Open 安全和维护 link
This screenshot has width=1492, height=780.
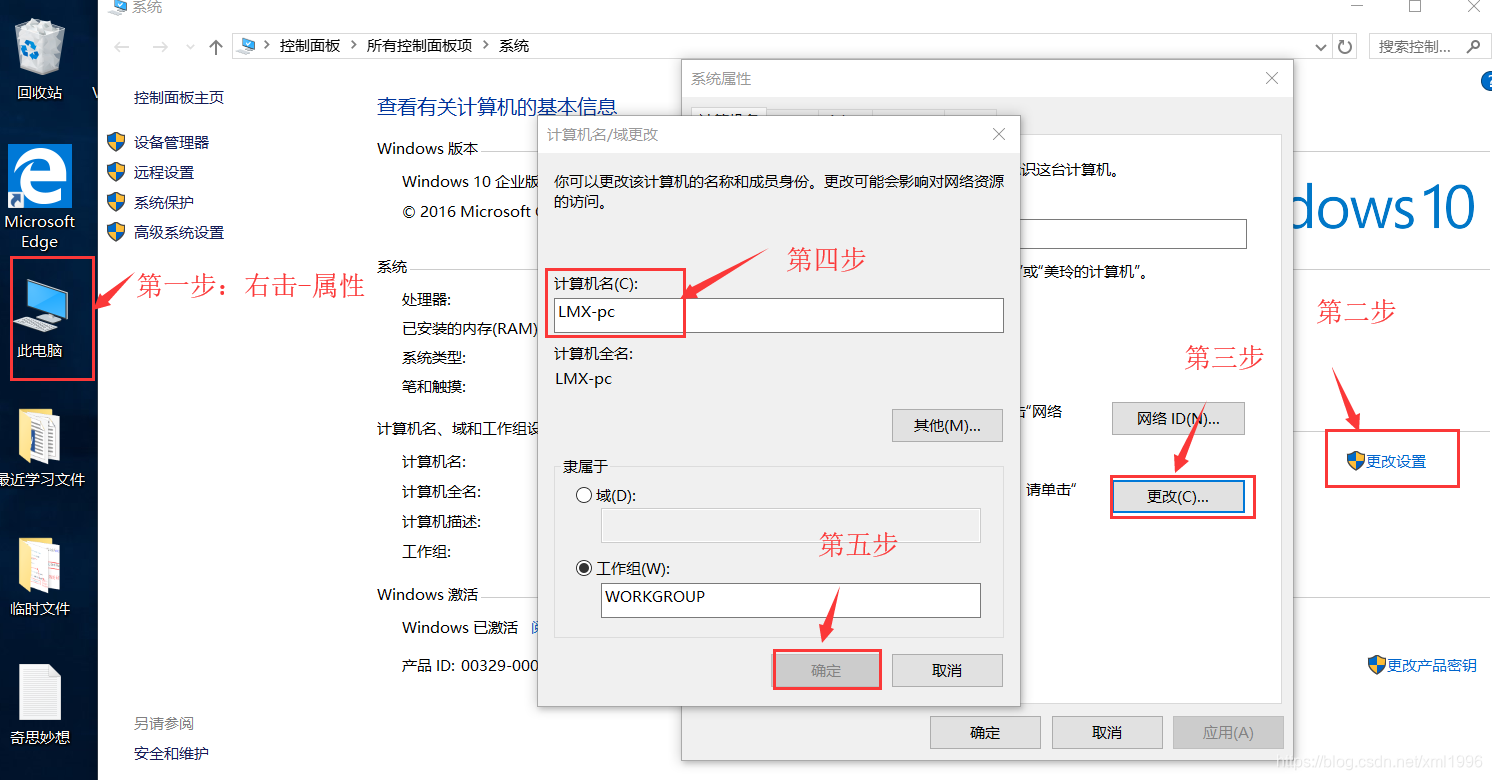pos(171,753)
